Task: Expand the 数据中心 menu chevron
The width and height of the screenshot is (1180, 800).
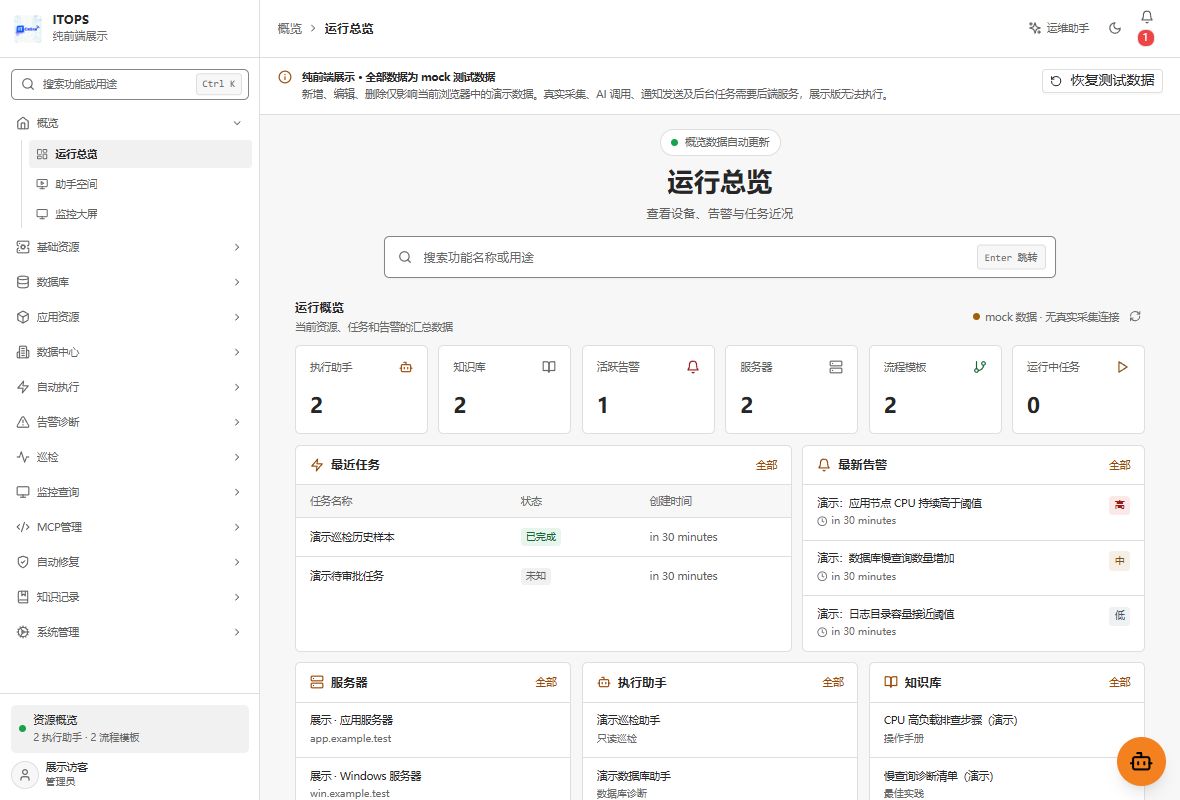Action: point(237,352)
